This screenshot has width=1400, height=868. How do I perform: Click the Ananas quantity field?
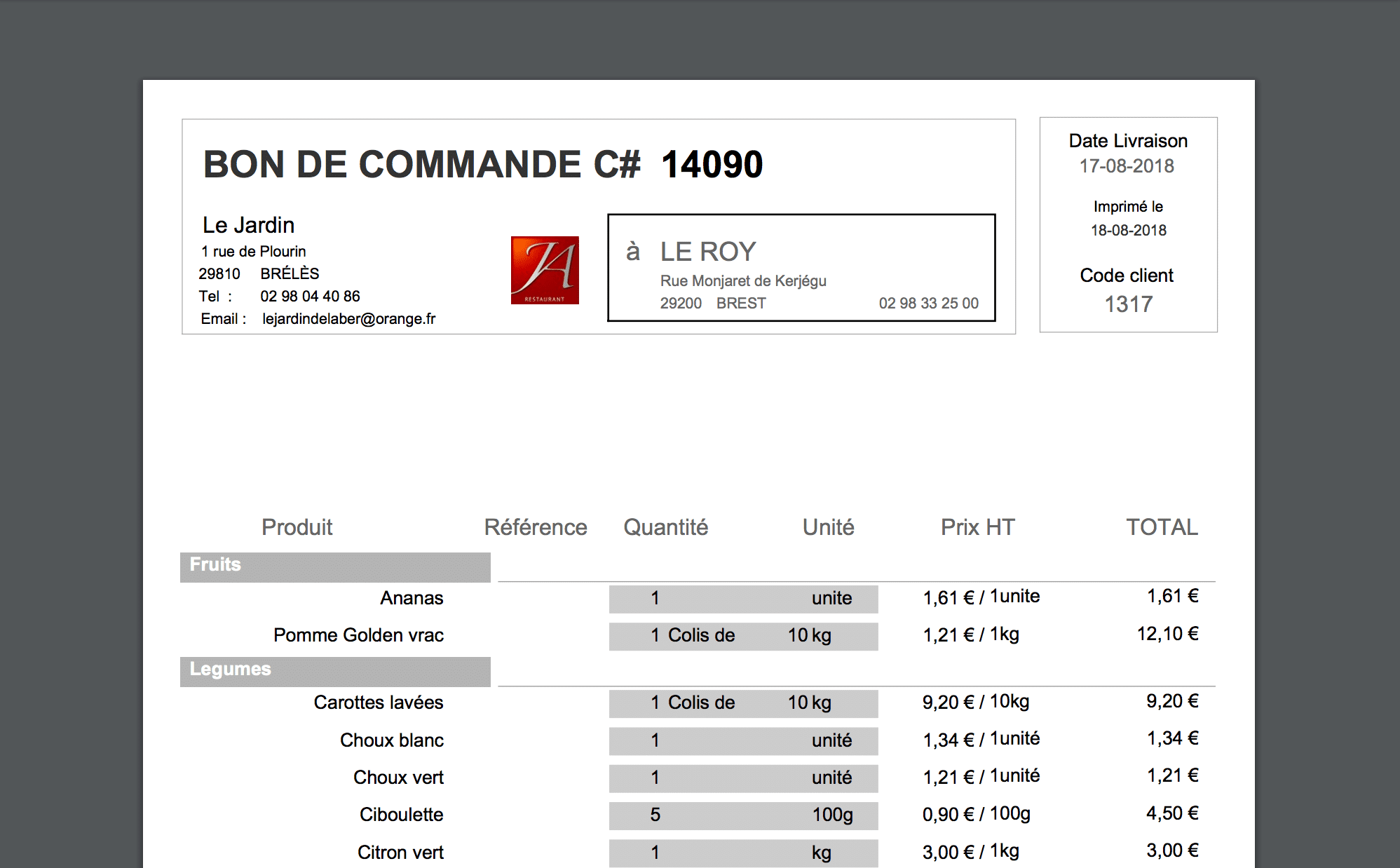743,599
